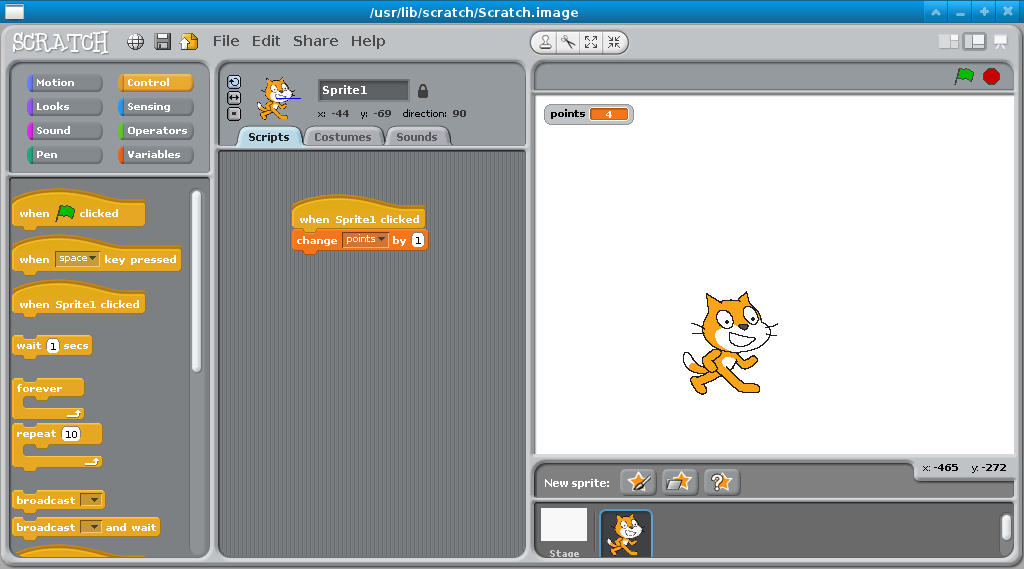
Task: Open points variable dropdown in change block
Action: tap(365, 240)
